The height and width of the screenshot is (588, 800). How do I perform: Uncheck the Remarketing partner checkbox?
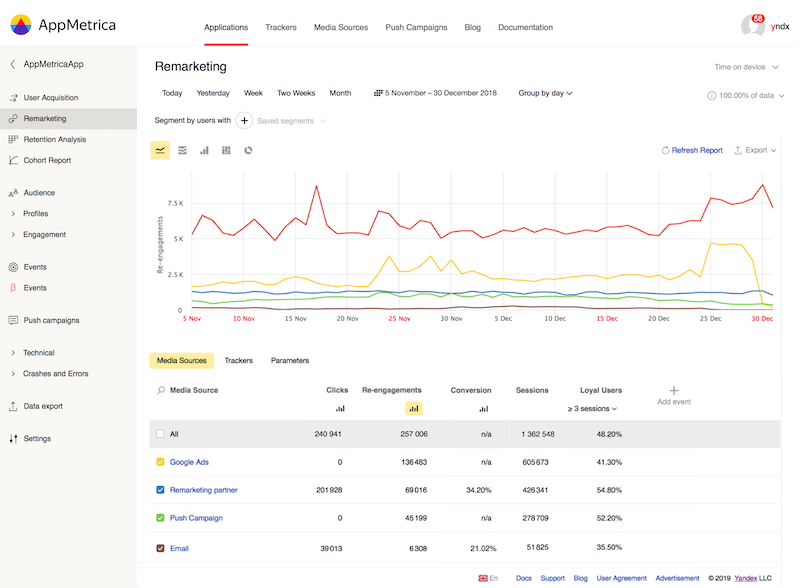point(160,490)
